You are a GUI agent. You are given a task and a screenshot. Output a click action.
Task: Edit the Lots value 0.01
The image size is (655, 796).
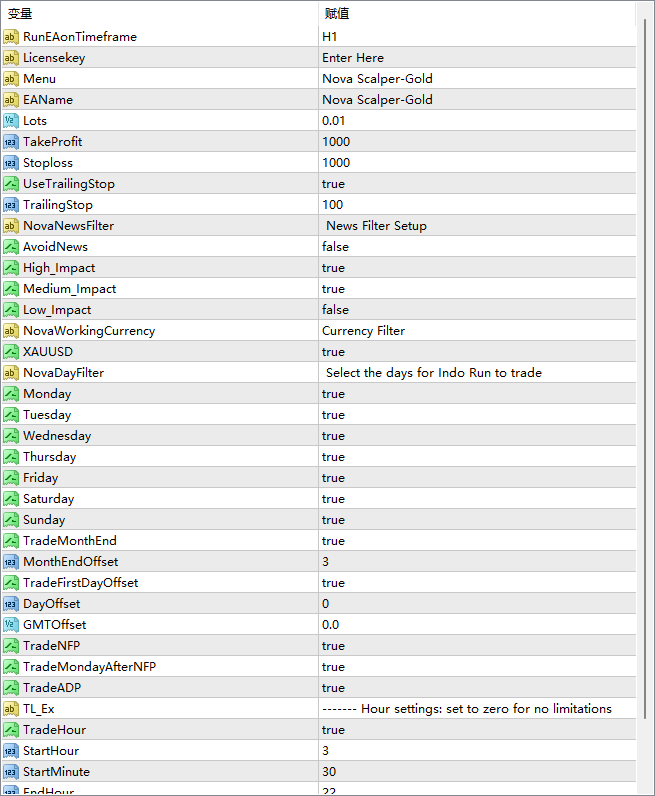click(334, 121)
